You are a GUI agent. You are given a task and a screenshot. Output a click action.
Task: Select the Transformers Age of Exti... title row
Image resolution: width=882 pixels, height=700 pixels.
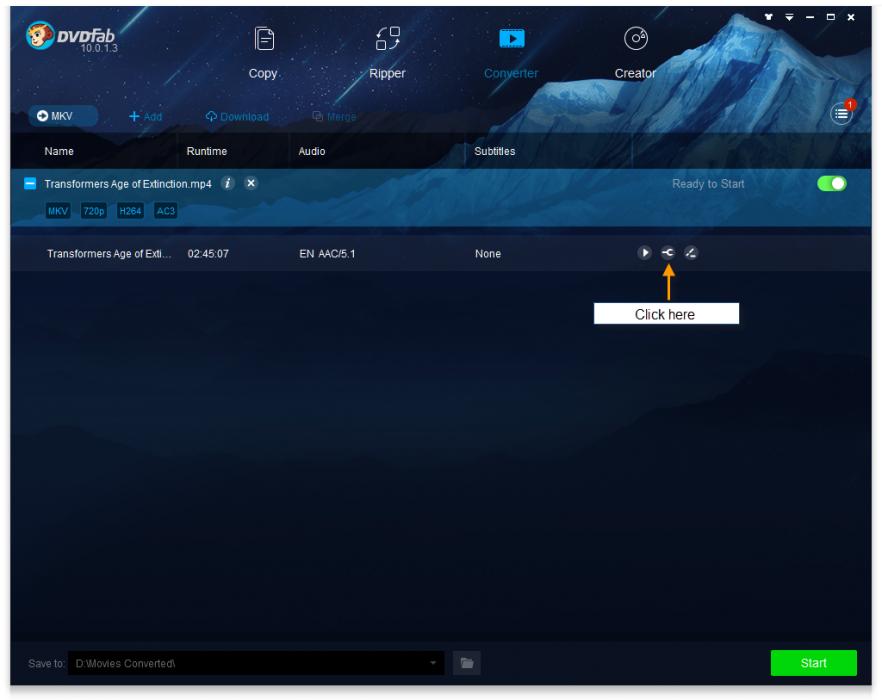pos(441,253)
